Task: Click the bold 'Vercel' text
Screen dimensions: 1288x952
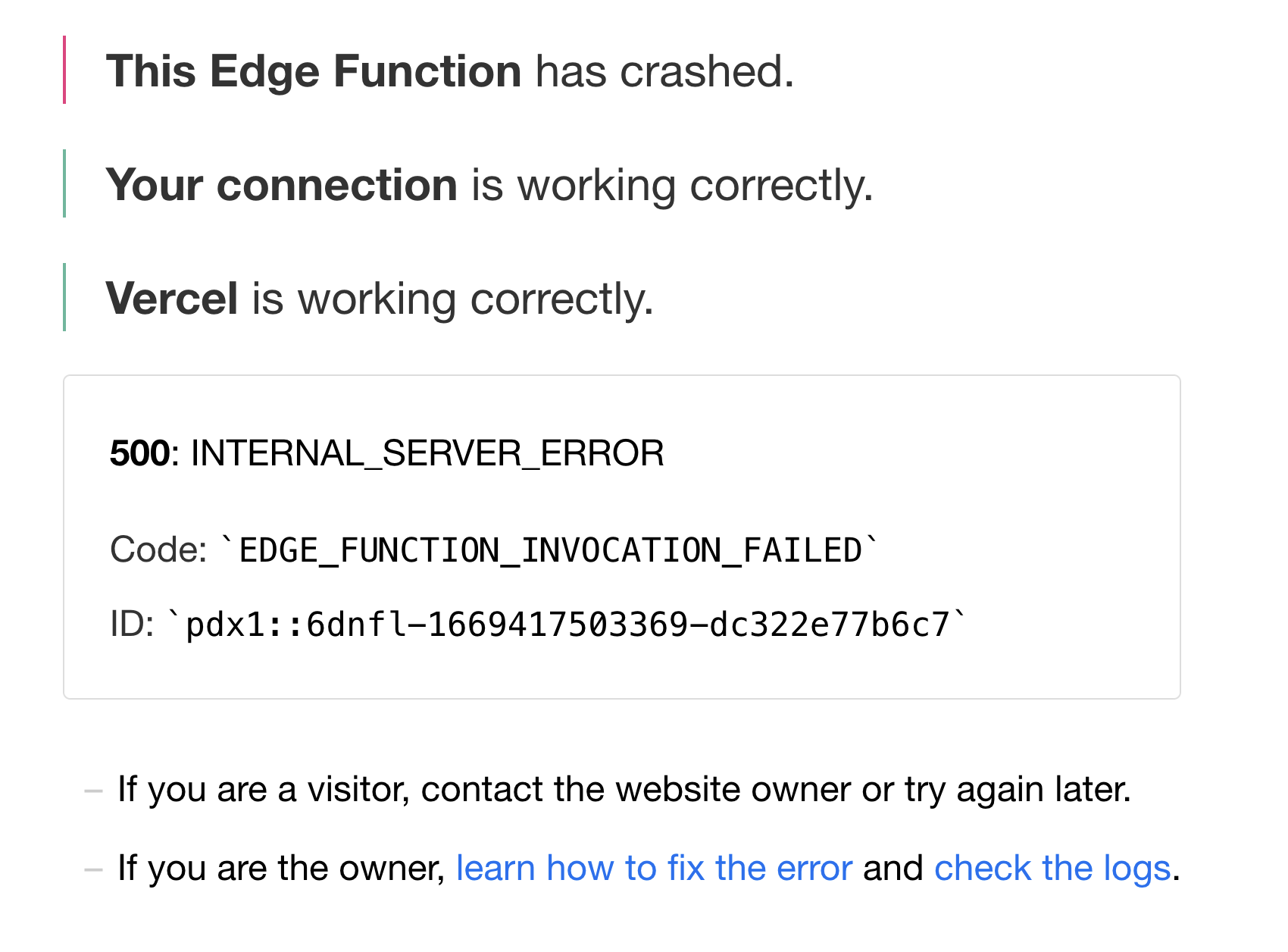Action: point(172,298)
